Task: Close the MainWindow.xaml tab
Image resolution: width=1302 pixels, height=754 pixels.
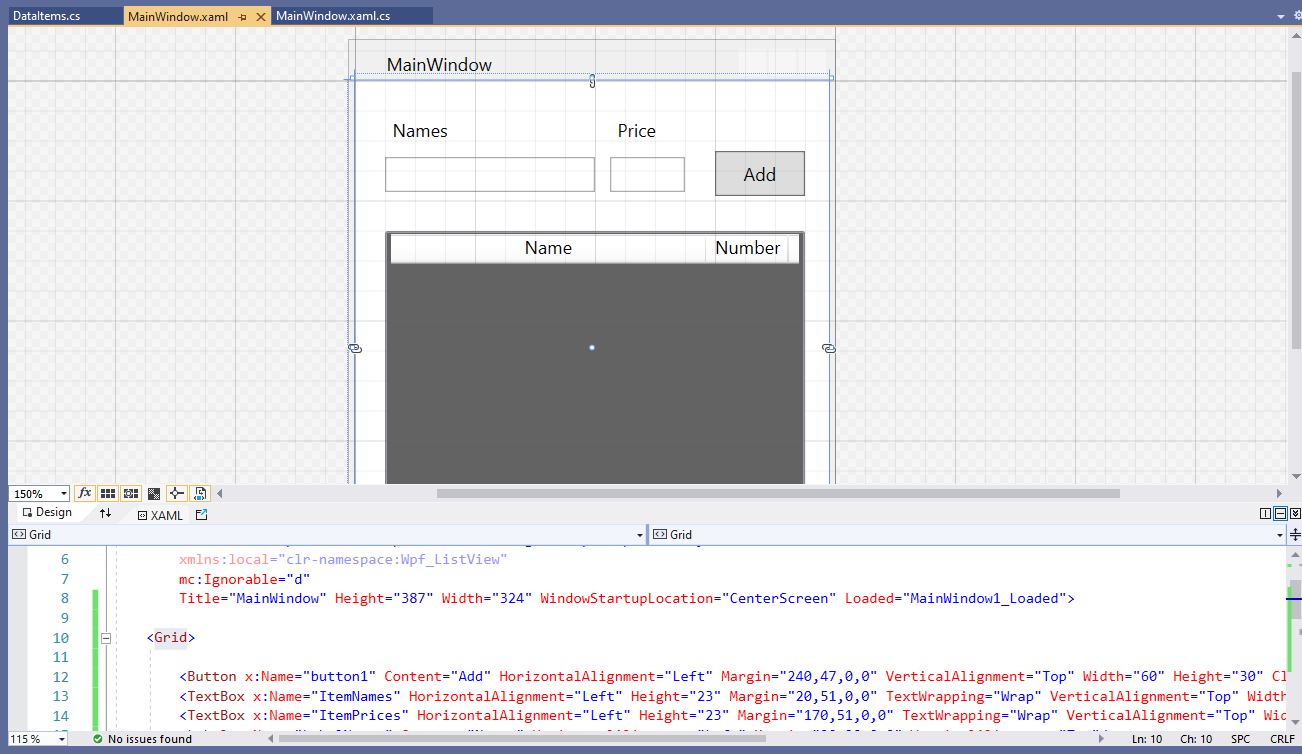Action: 261,17
